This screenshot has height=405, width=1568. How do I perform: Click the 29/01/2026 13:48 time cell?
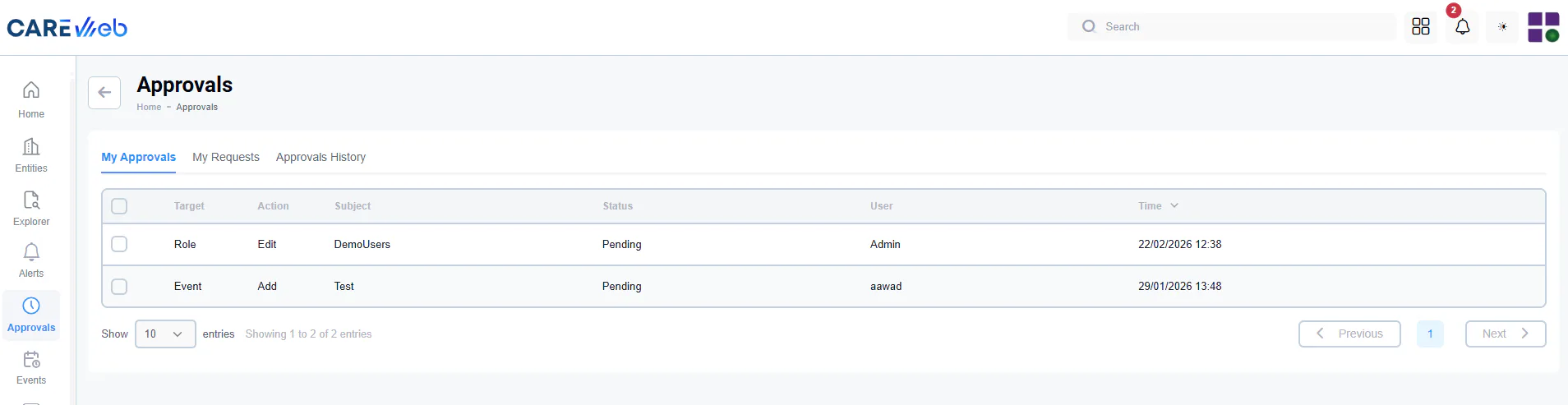click(x=1180, y=286)
